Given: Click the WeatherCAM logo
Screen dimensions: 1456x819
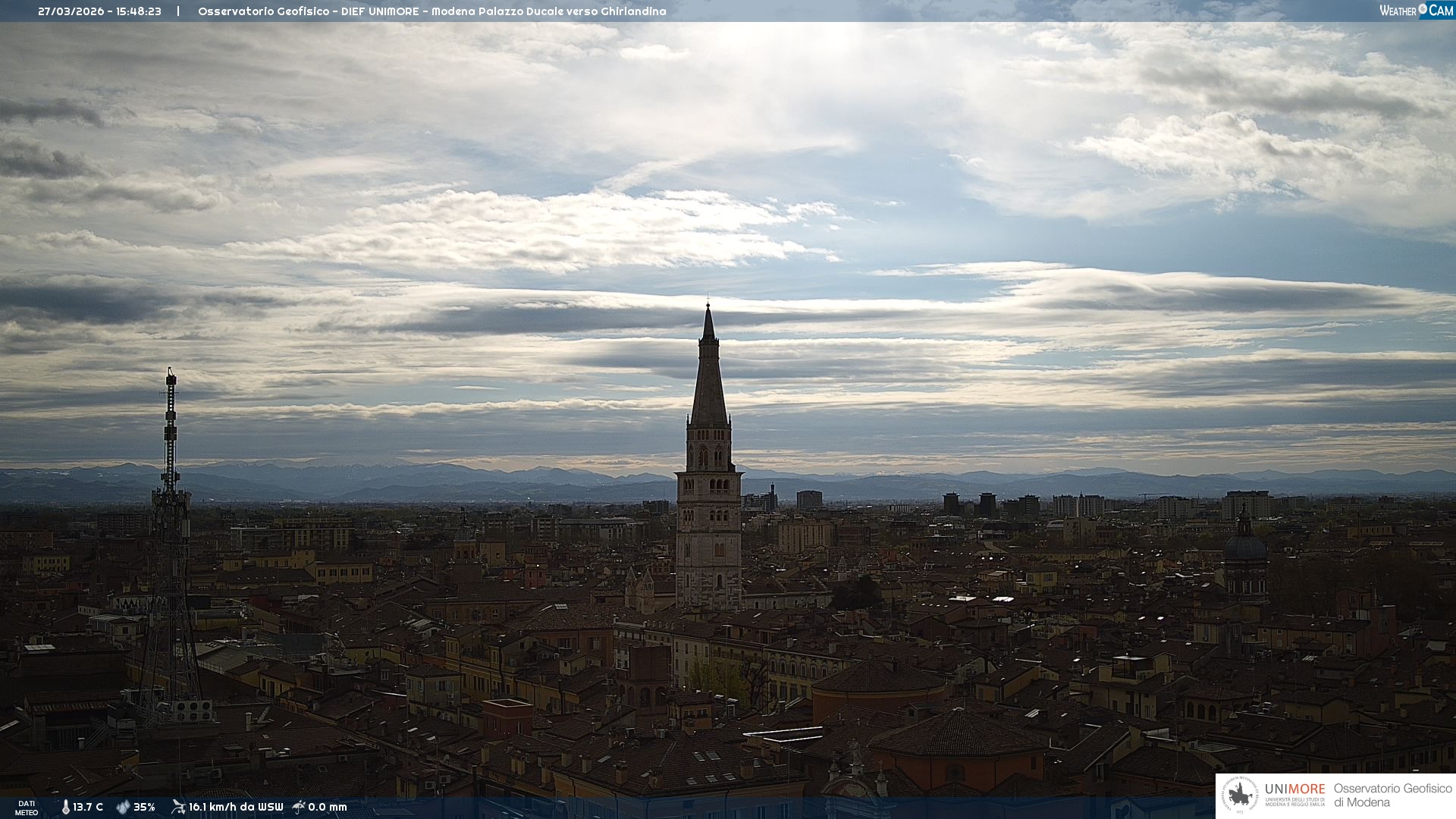Looking at the screenshot, I should point(1416,11).
